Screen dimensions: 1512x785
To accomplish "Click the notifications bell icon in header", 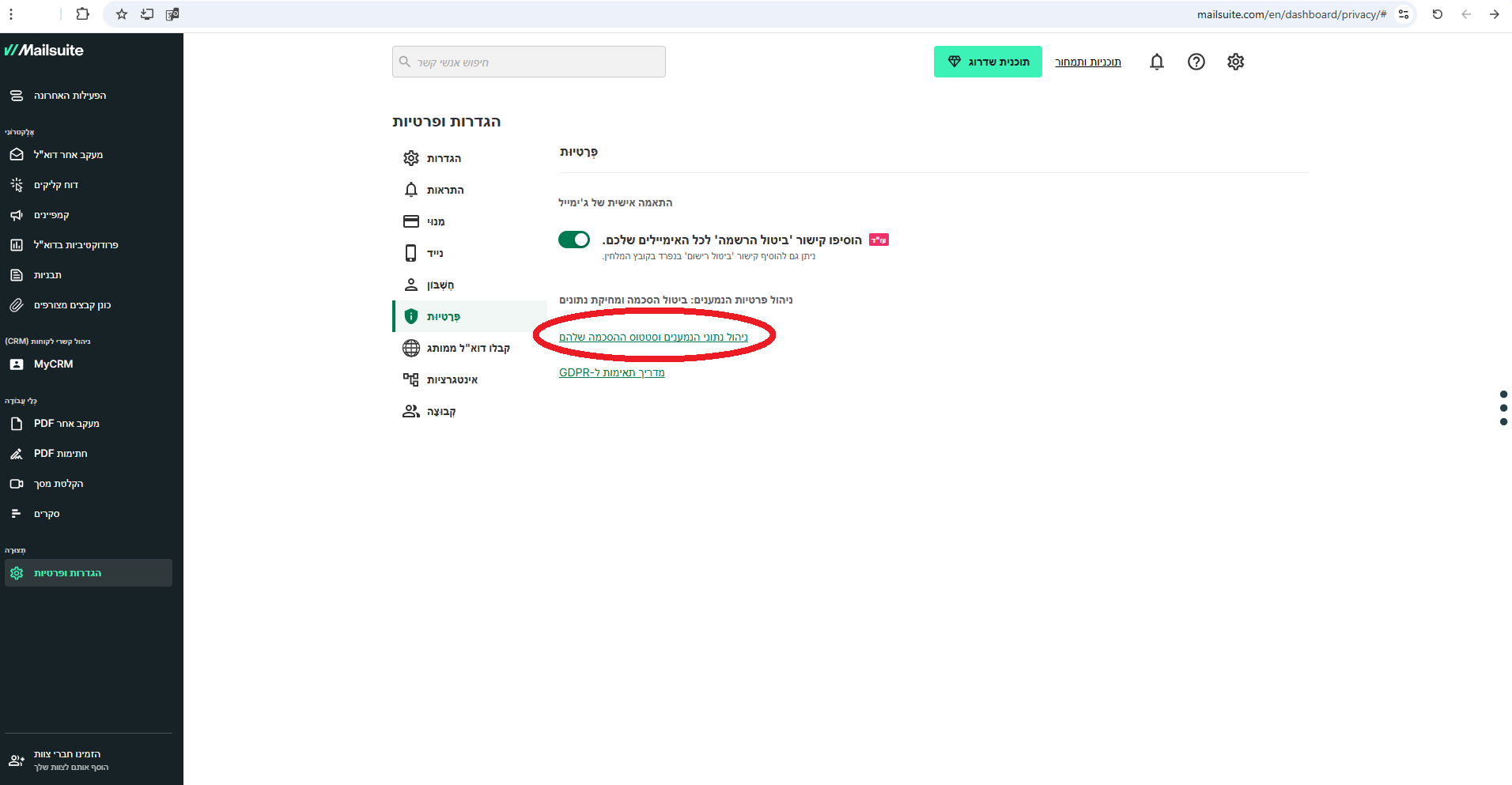I will coord(1156,62).
